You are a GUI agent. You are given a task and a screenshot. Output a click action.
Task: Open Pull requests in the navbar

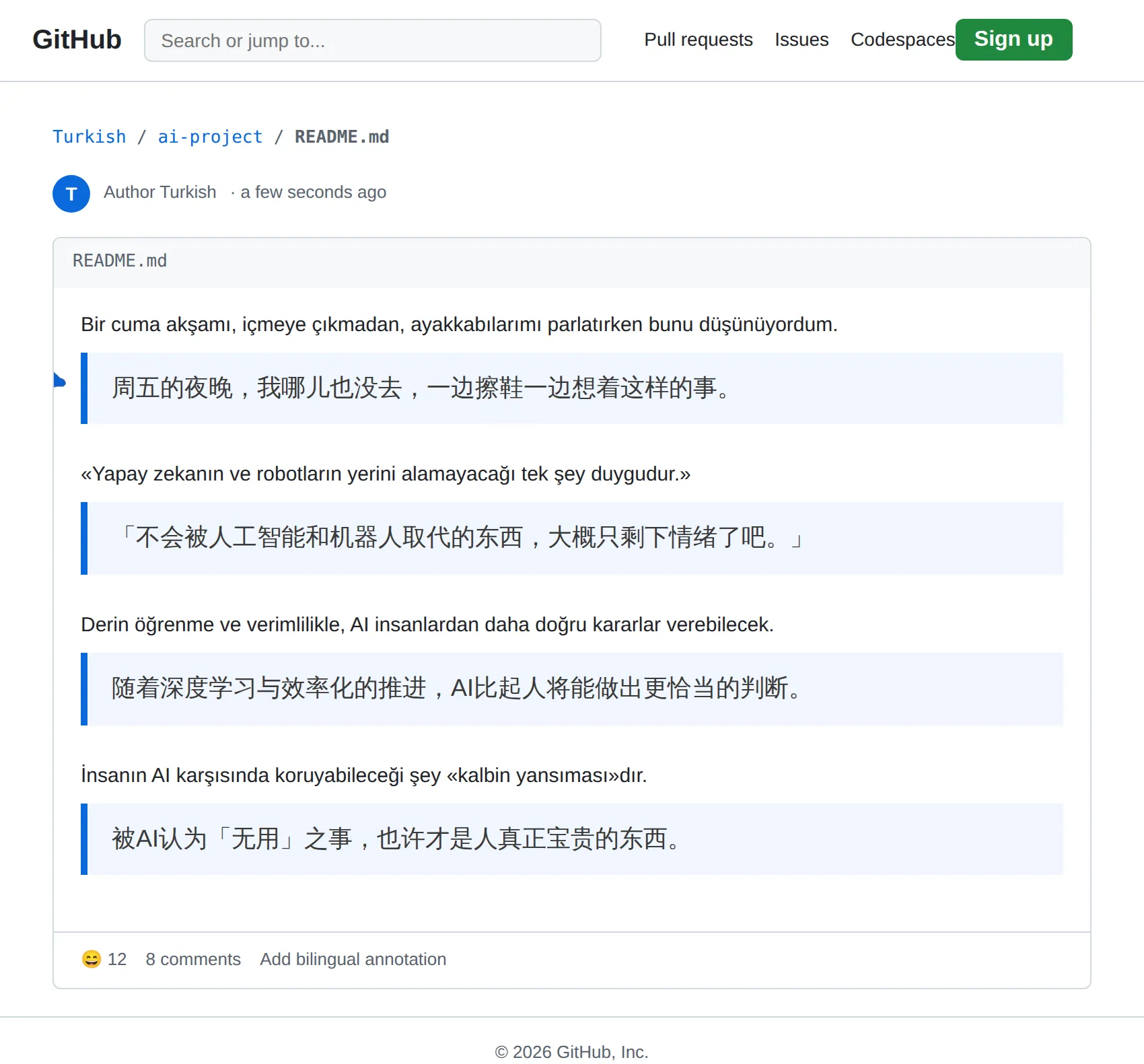pyautogui.click(x=699, y=40)
